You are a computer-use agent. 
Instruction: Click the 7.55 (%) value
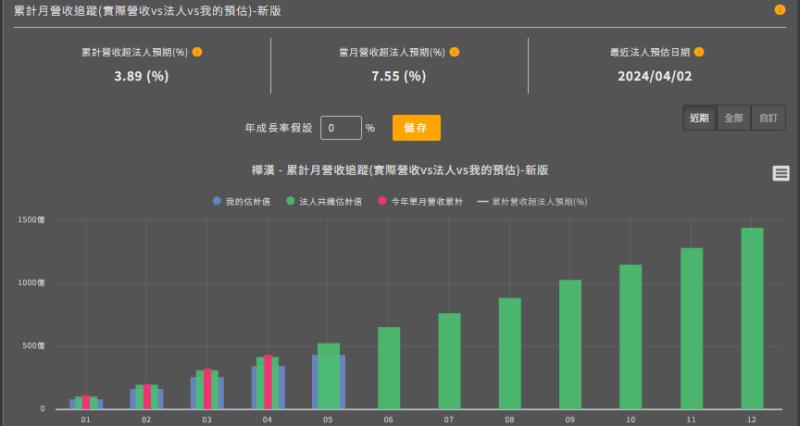[x=398, y=76]
